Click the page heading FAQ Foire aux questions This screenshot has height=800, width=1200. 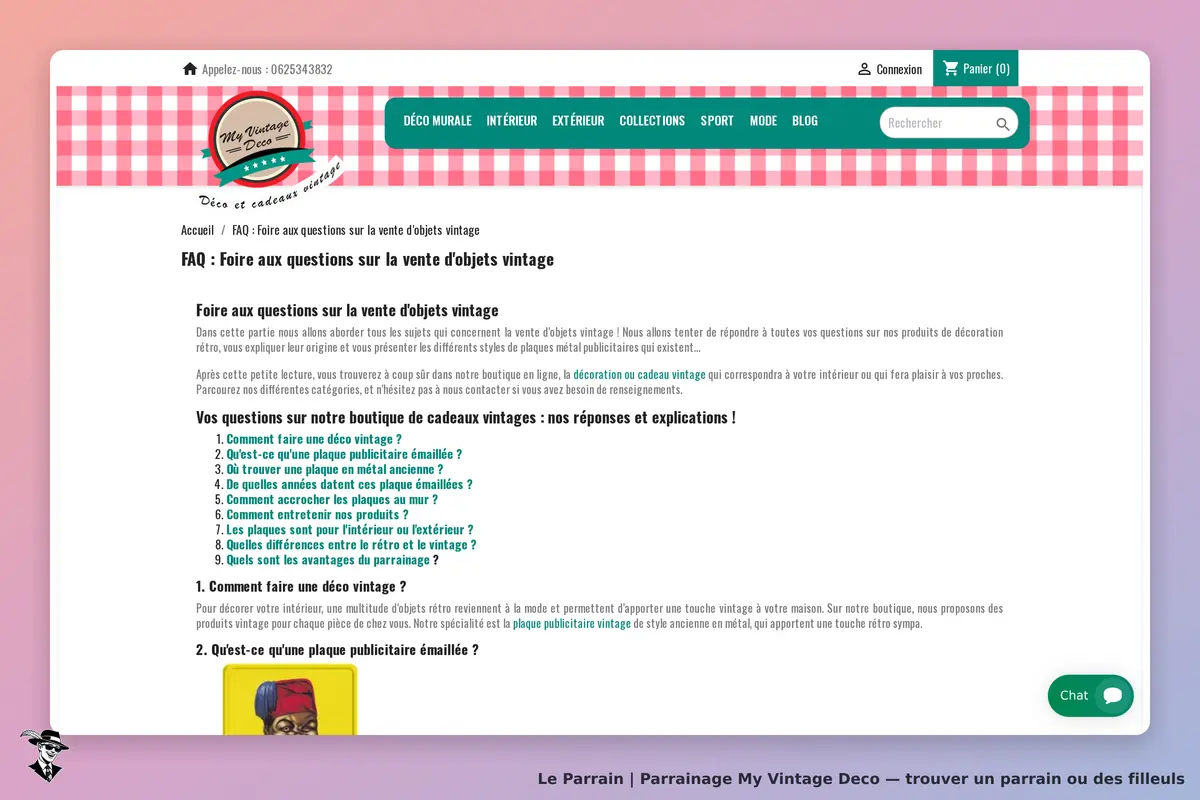367,260
